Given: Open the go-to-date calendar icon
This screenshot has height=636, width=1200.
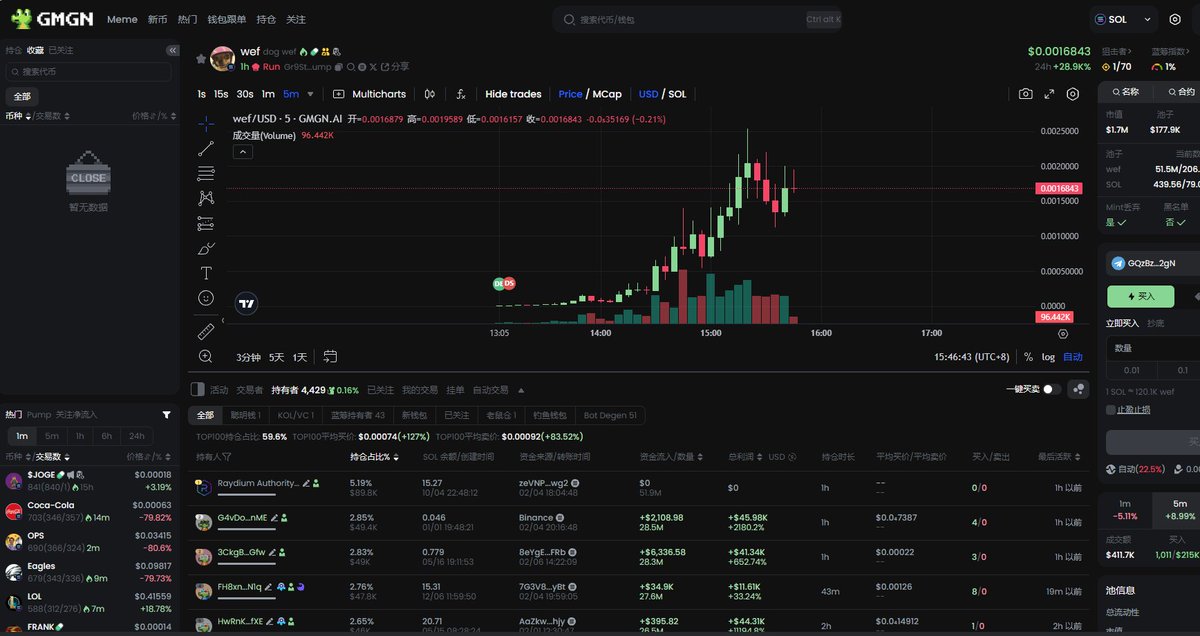Looking at the screenshot, I should (x=330, y=356).
